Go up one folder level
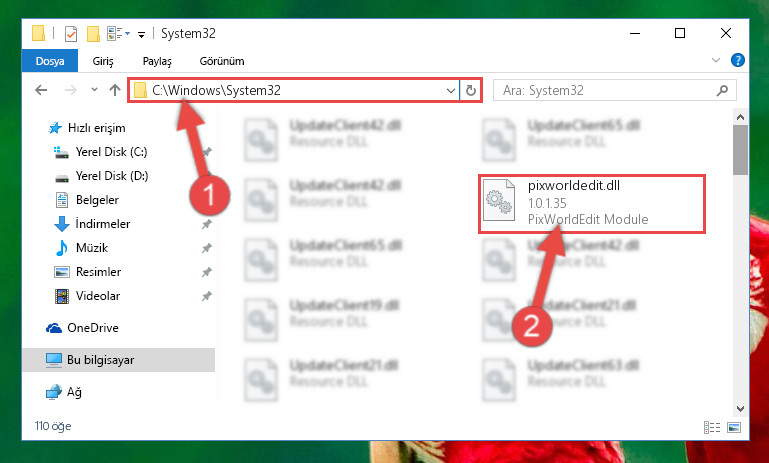 [x=115, y=90]
